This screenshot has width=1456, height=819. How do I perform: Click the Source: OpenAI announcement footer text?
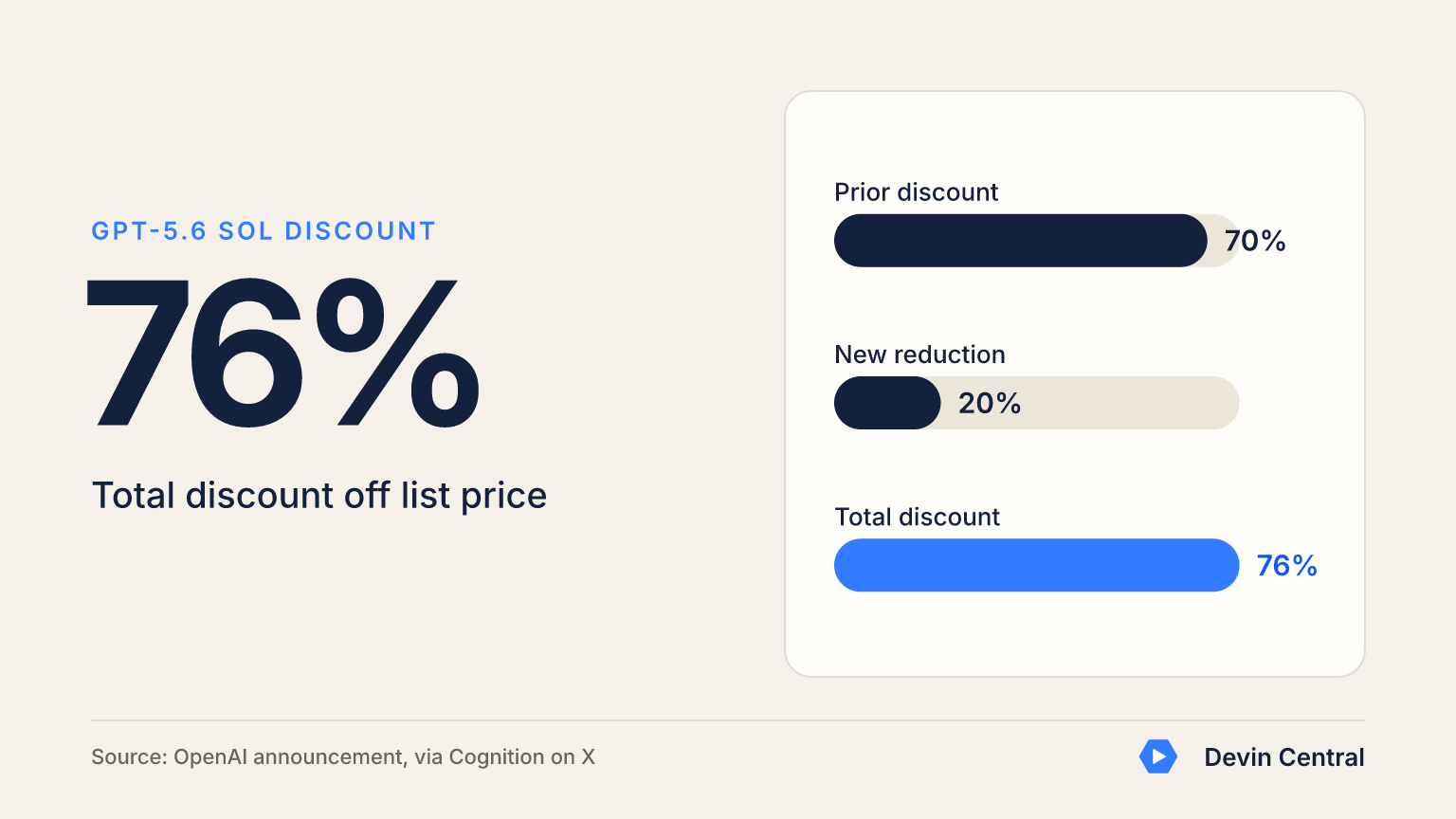coord(343,757)
